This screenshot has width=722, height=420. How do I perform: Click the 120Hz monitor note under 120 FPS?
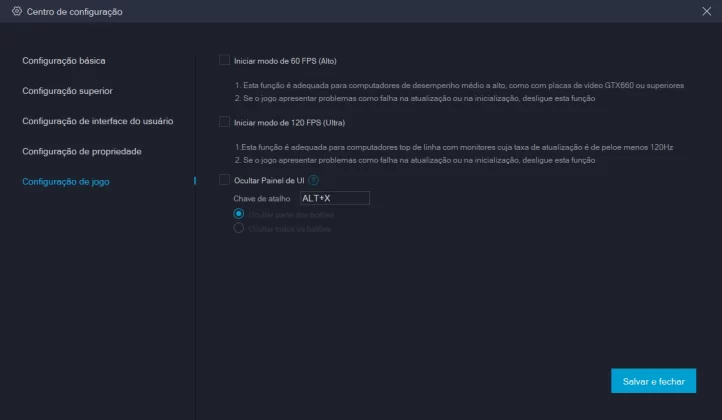[x=454, y=147]
